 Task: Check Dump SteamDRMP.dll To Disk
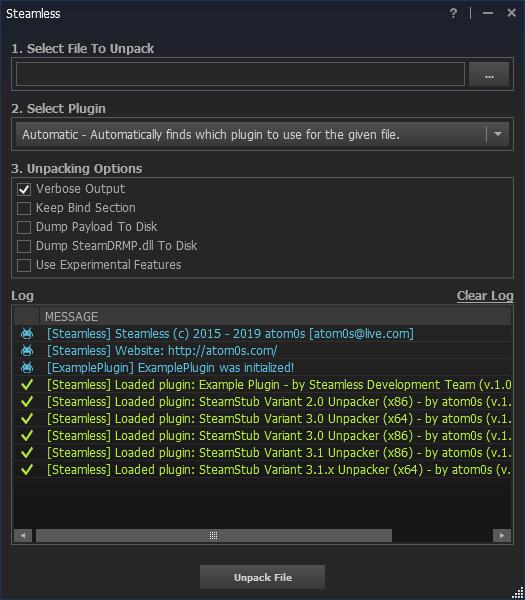pyautogui.click(x=24, y=246)
